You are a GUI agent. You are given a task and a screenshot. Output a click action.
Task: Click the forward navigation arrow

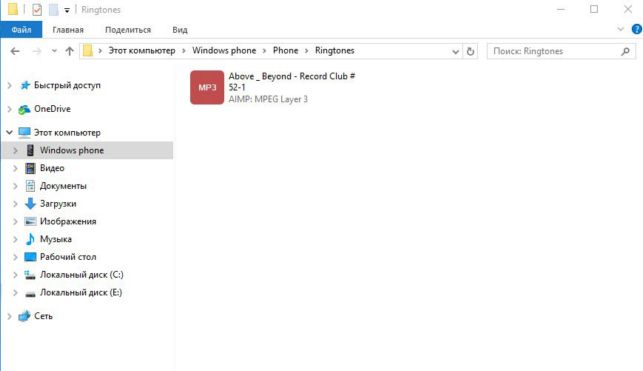tap(36, 51)
